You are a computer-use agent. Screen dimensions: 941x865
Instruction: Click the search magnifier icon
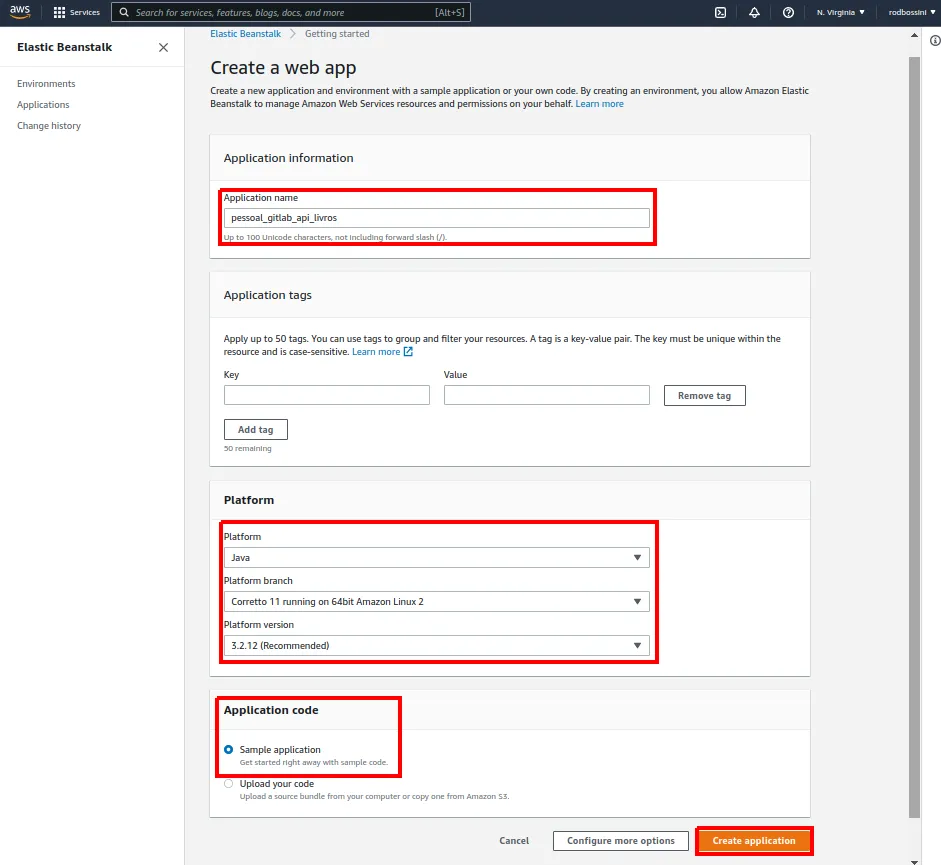(124, 12)
